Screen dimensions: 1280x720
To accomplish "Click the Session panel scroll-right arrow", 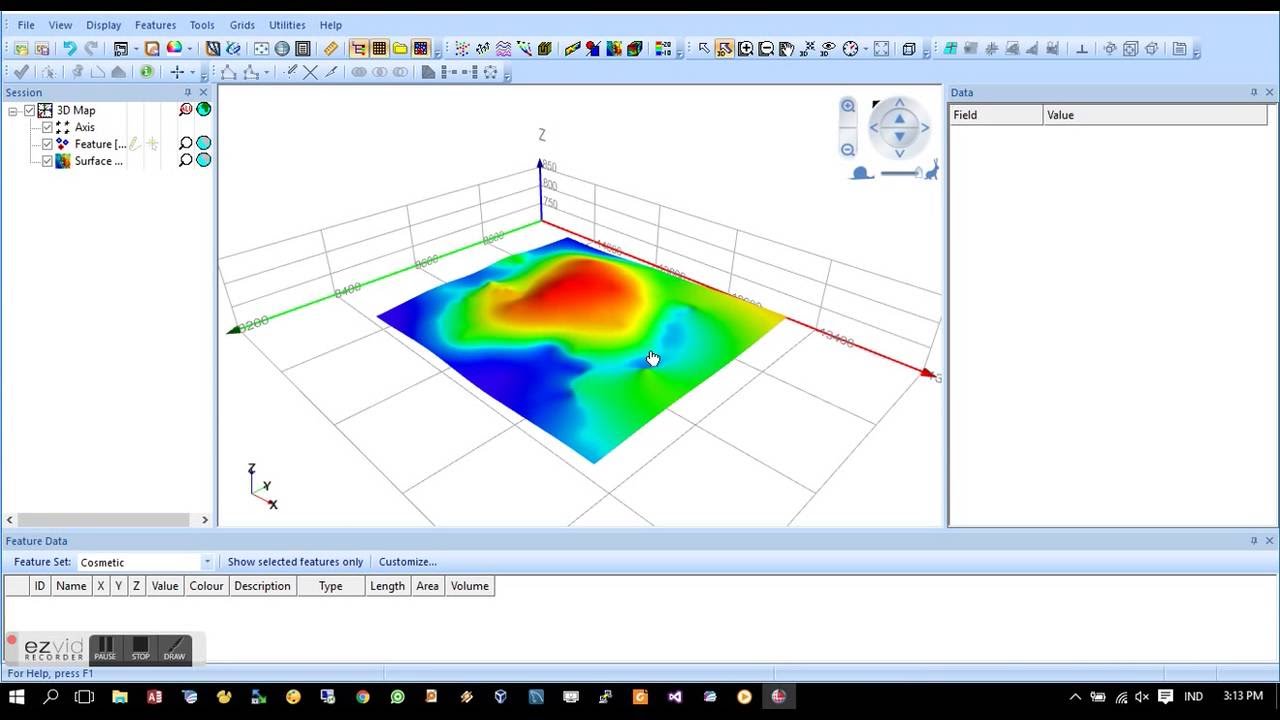I will (x=205, y=520).
